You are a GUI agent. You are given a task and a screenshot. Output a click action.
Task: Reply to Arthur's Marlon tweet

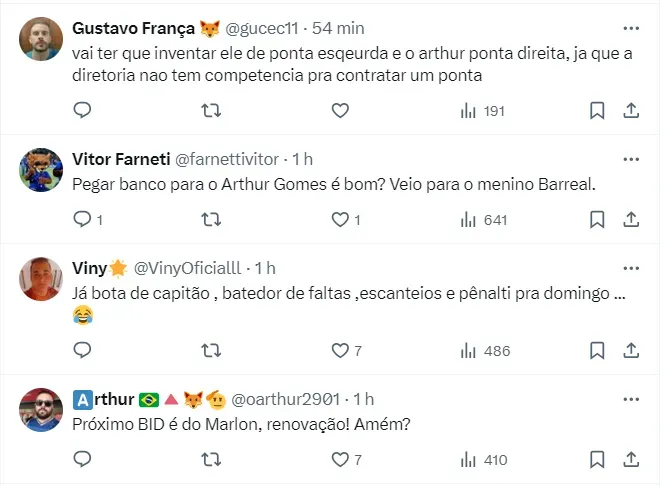82,460
